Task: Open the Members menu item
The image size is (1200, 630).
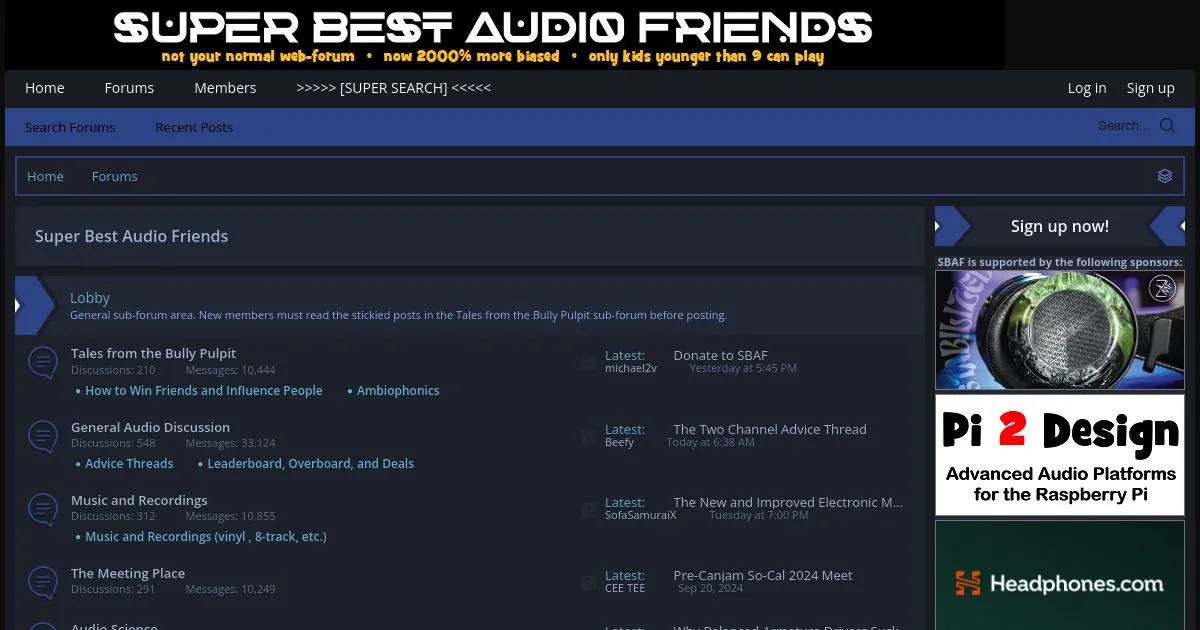Action: point(225,88)
